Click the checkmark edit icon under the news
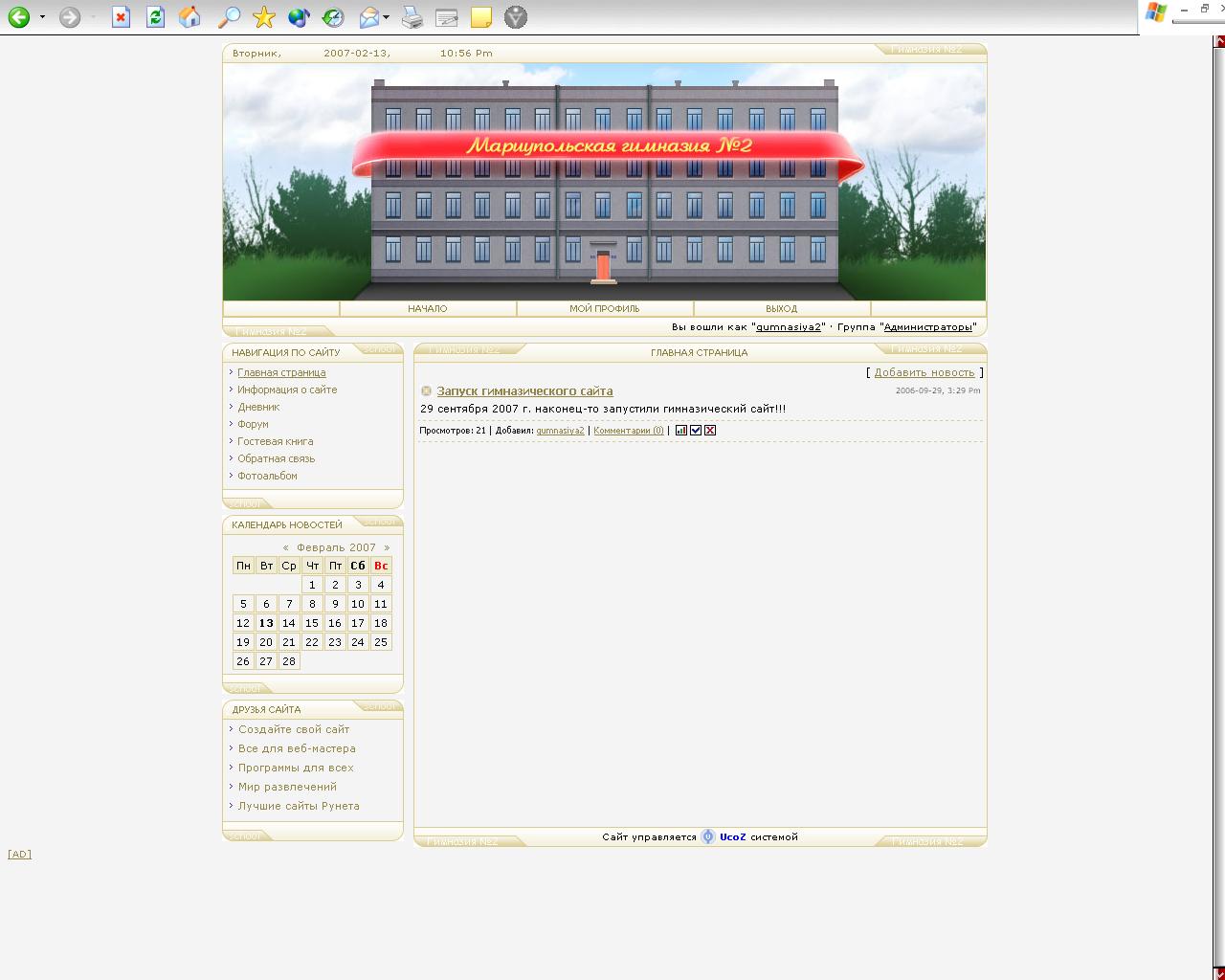Viewport: 1225px width, 980px height. point(696,431)
